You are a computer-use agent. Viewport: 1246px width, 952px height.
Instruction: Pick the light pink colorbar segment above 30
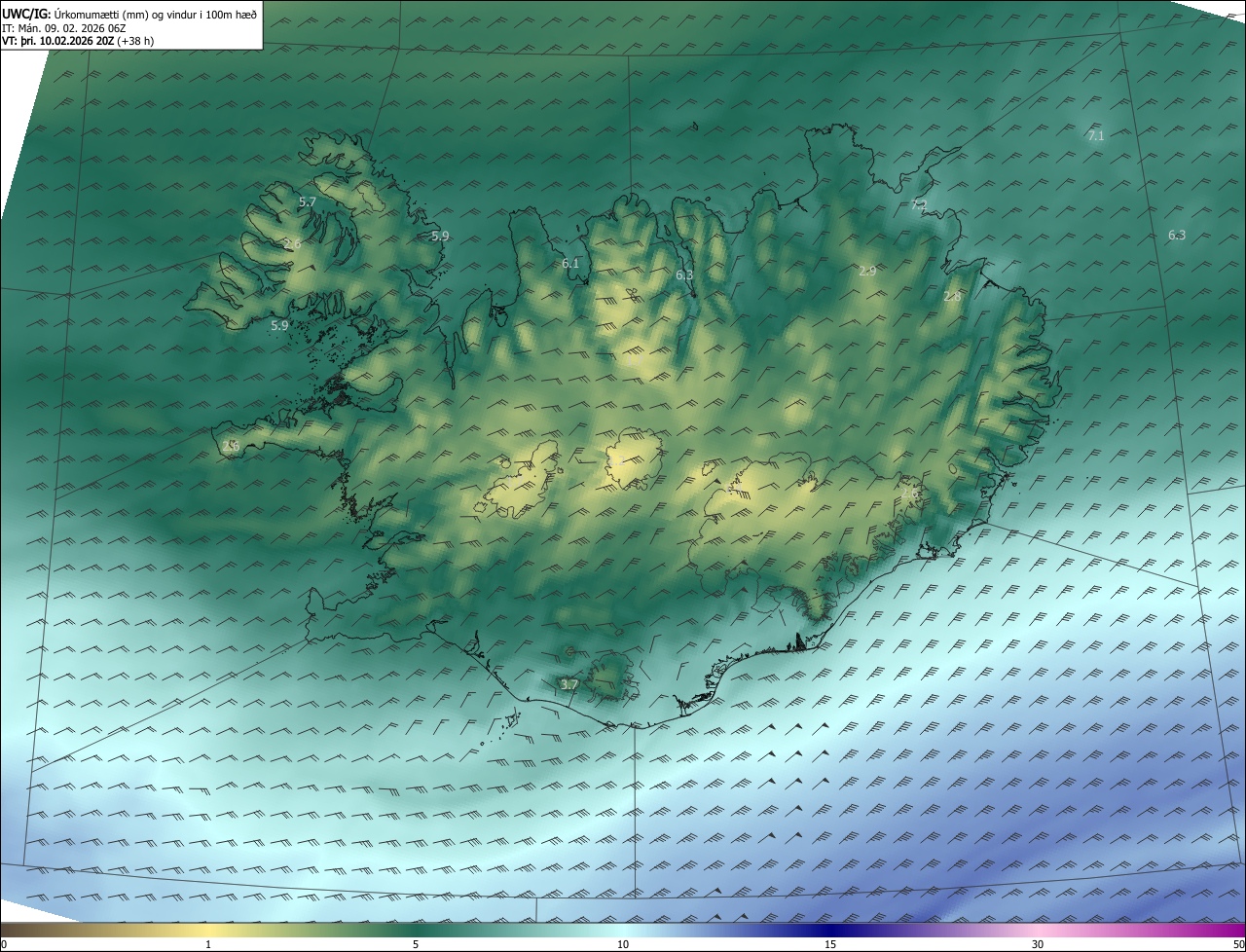[1038, 930]
